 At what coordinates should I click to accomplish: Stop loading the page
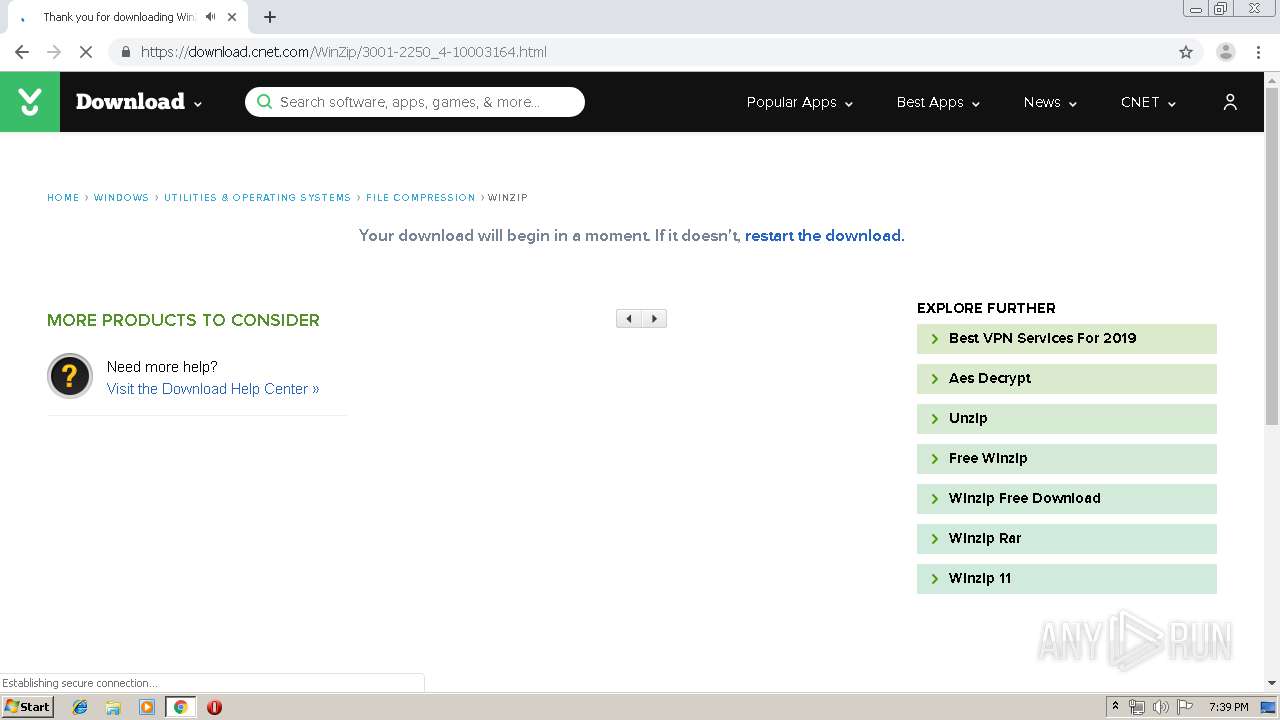[86, 52]
